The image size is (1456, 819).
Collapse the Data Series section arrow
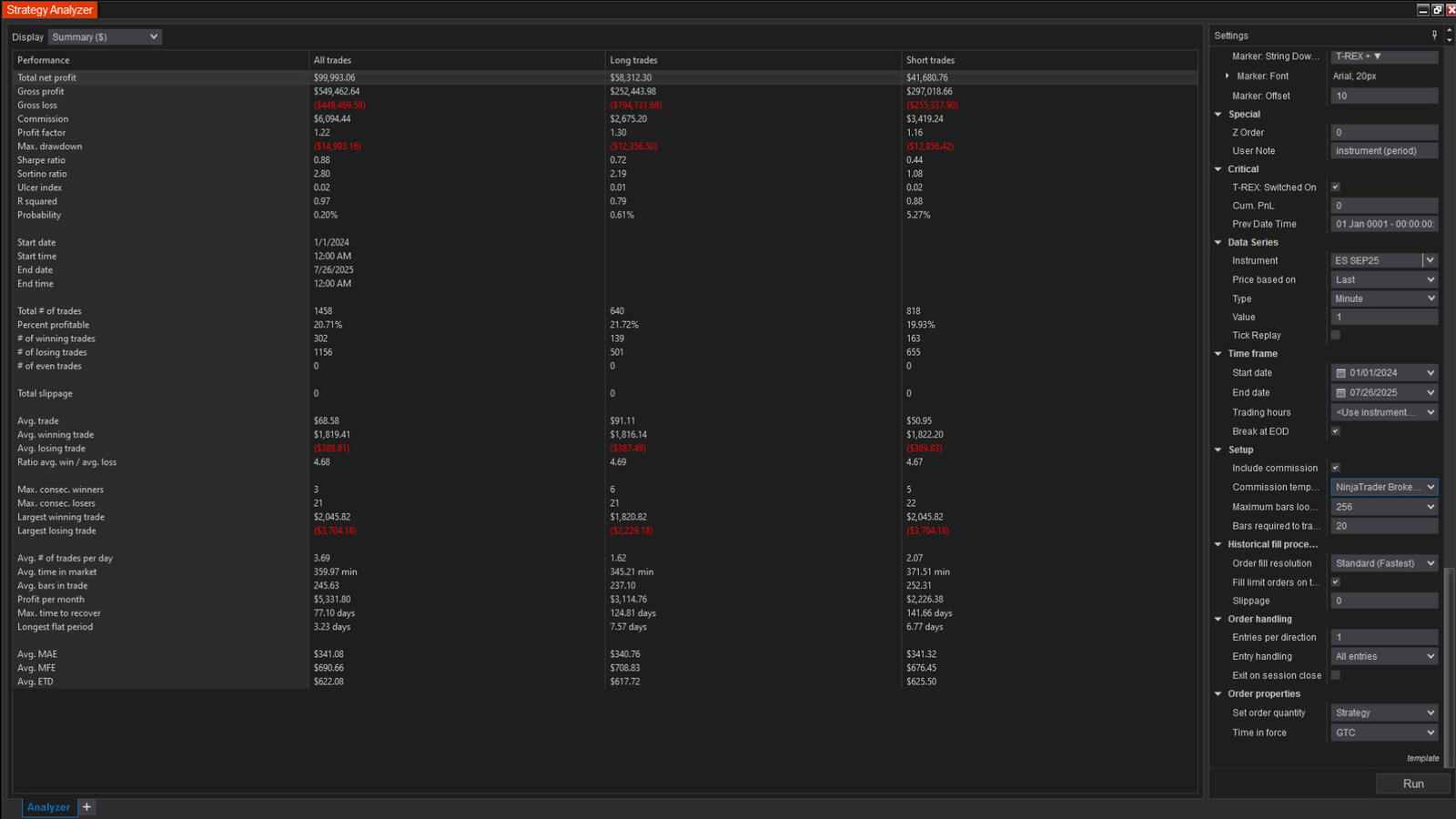pyautogui.click(x=1218, y=243)
